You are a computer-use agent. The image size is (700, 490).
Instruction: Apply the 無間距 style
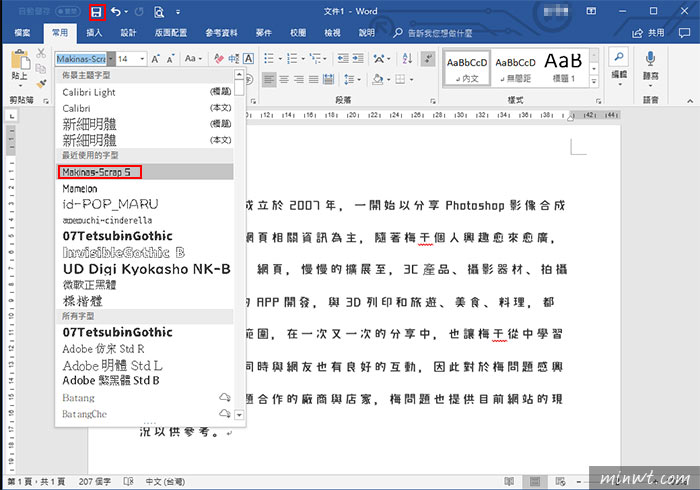(515, 68)
